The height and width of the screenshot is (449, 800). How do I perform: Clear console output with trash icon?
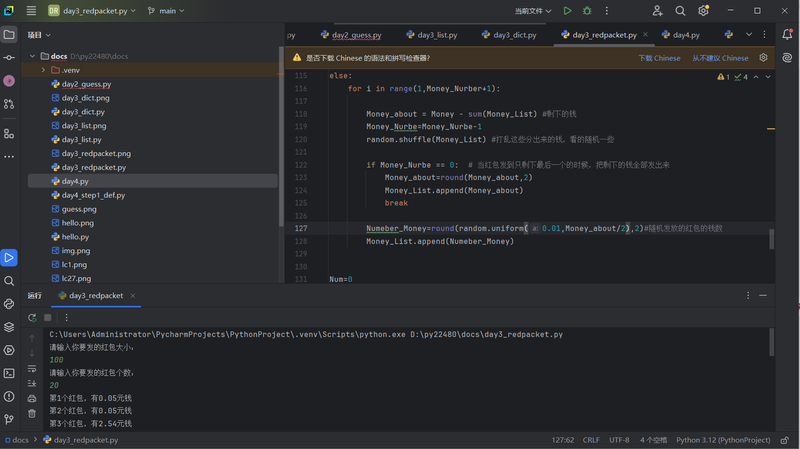pos(32,413)
